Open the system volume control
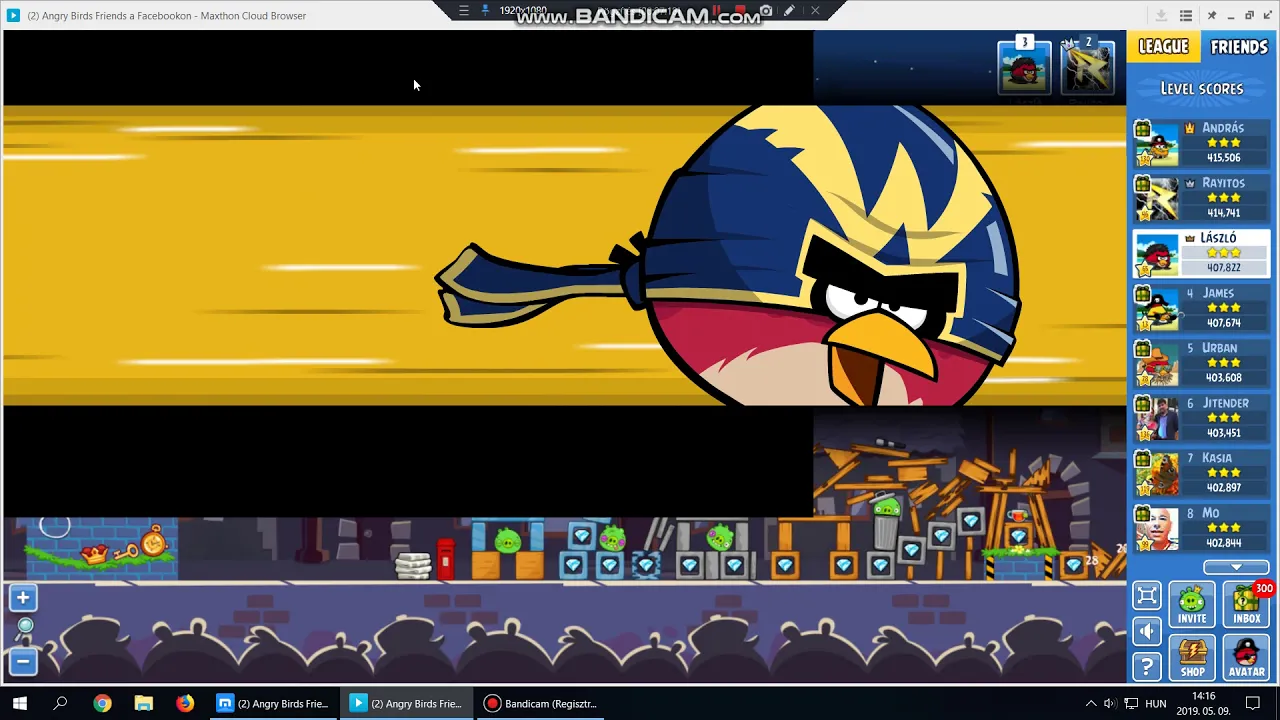Image resolution: width=1280 pixels, height=720 pixels. pos(1109,703)
